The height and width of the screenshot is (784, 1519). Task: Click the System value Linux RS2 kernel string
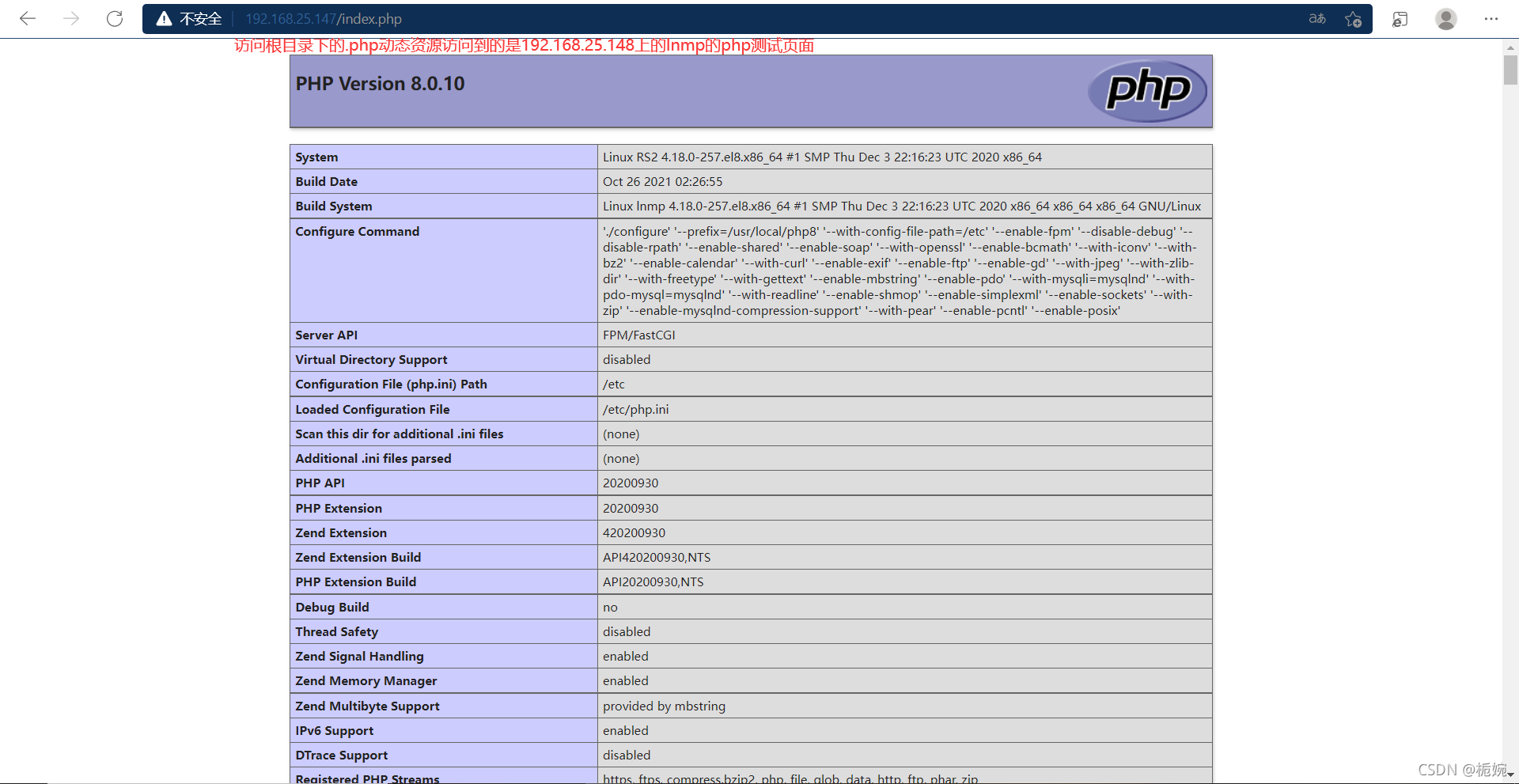click(x=822, y=157)
